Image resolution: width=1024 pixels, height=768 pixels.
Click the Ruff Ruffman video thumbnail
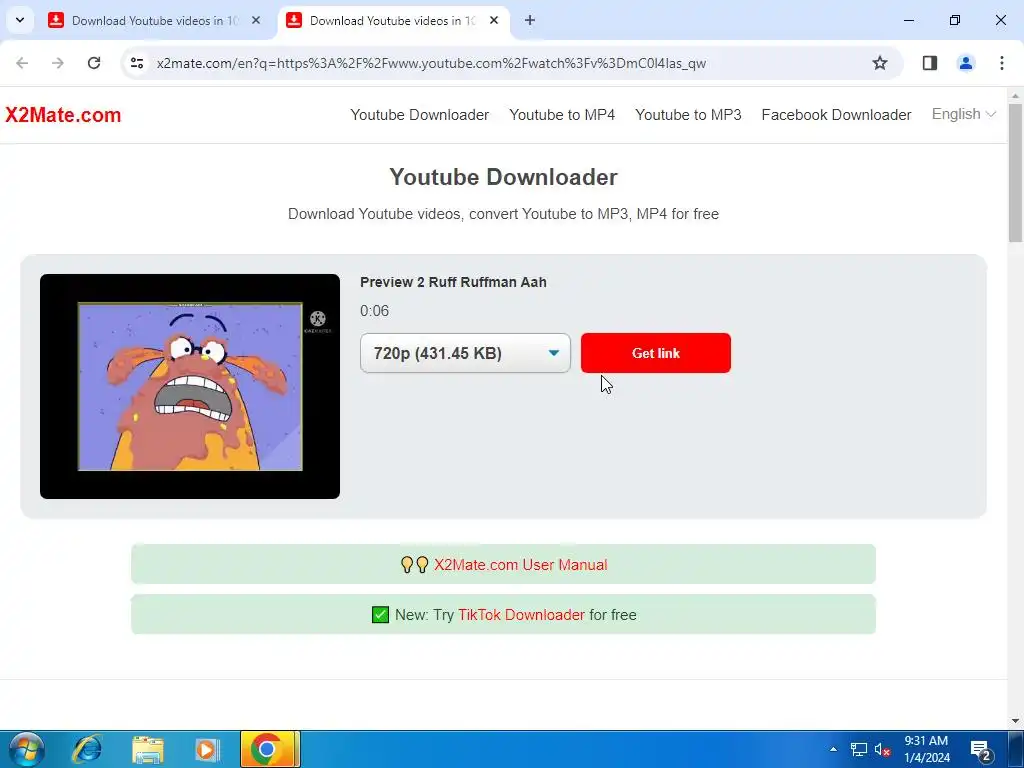(x=190, y=386)
